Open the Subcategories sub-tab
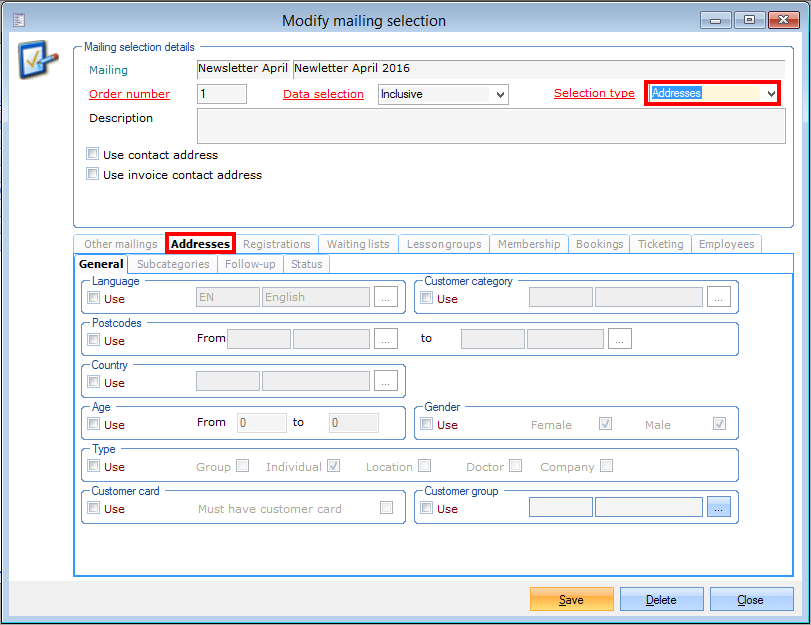 click(x=173, y=264)
